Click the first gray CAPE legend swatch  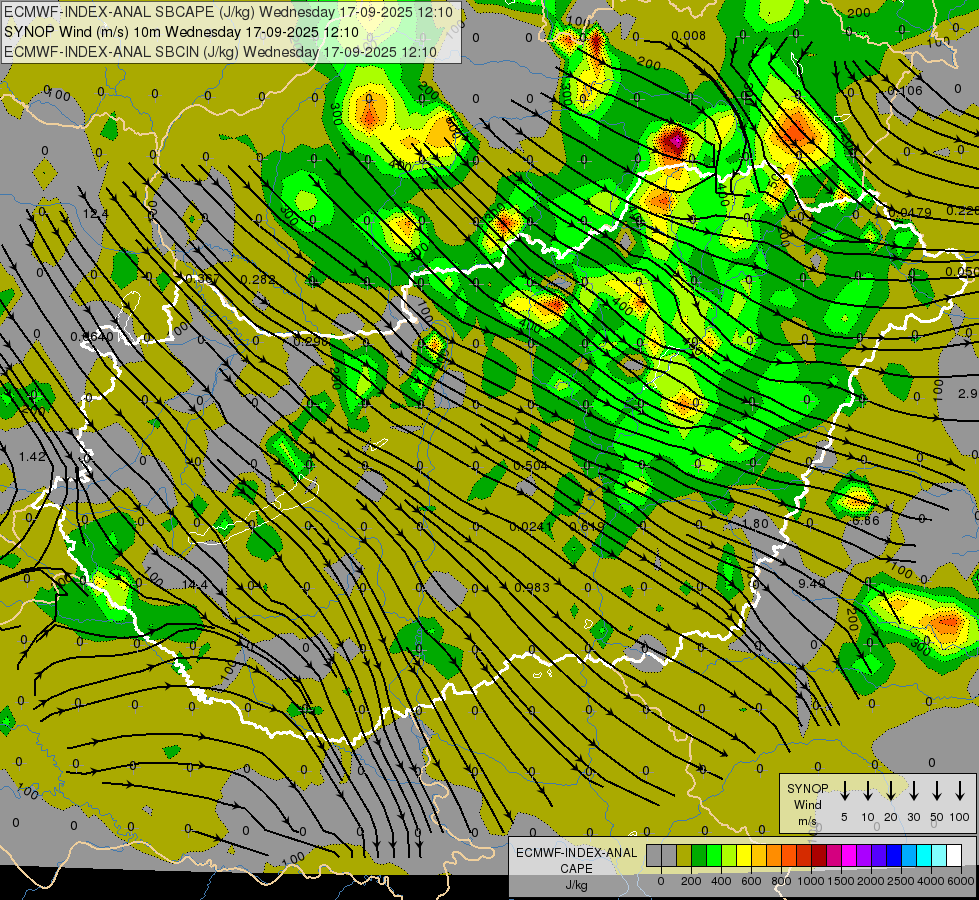point(654,856)
